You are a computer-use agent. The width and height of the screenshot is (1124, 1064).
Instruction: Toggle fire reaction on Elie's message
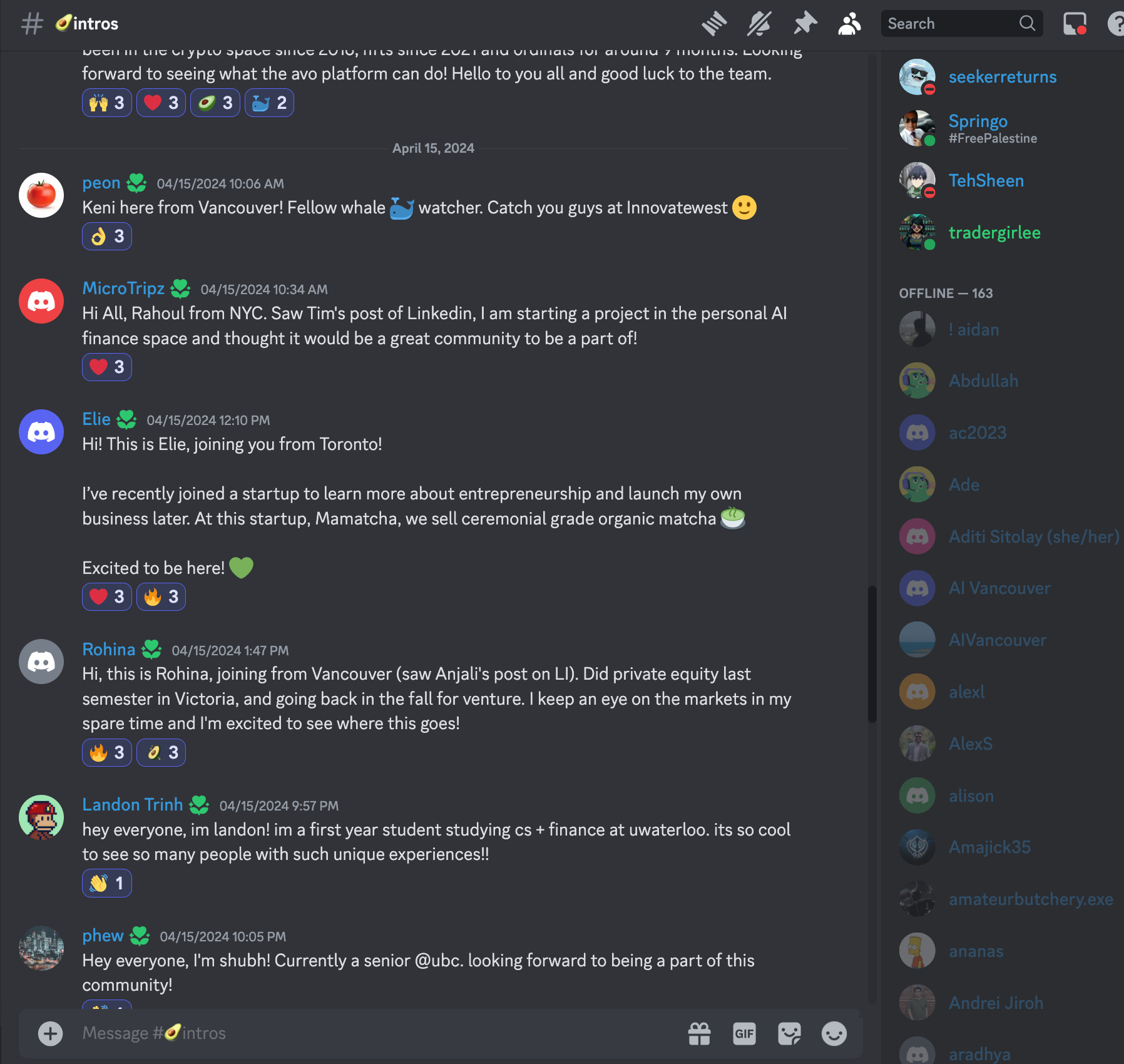pyautogui.click(x=161, y=596)
